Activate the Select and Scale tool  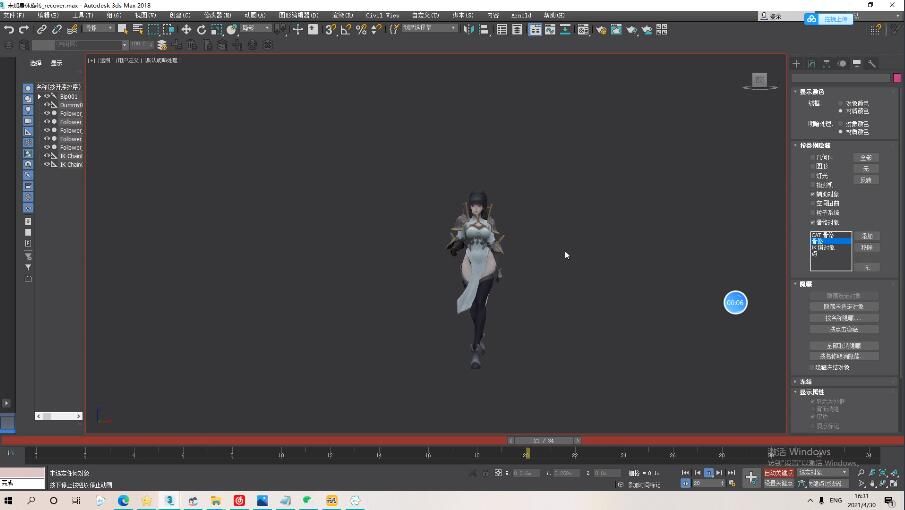(216, 29)
